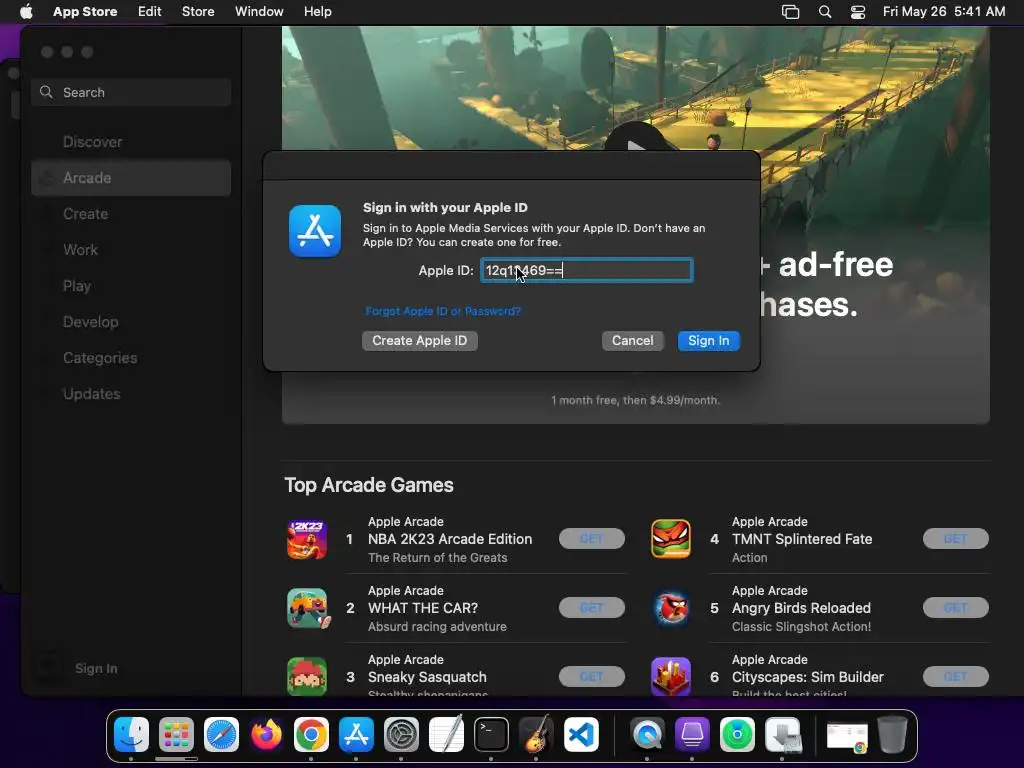Open Trash from the Dock
The height and width of the screenshot is (768, 1024).
pyautogui.click(x=892, y=735)
